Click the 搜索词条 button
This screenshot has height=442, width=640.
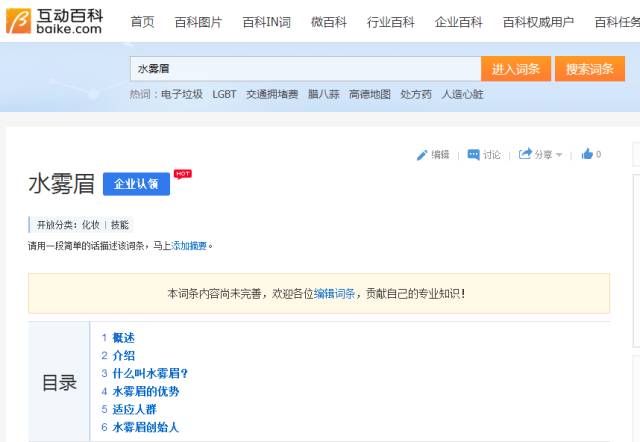590,69
